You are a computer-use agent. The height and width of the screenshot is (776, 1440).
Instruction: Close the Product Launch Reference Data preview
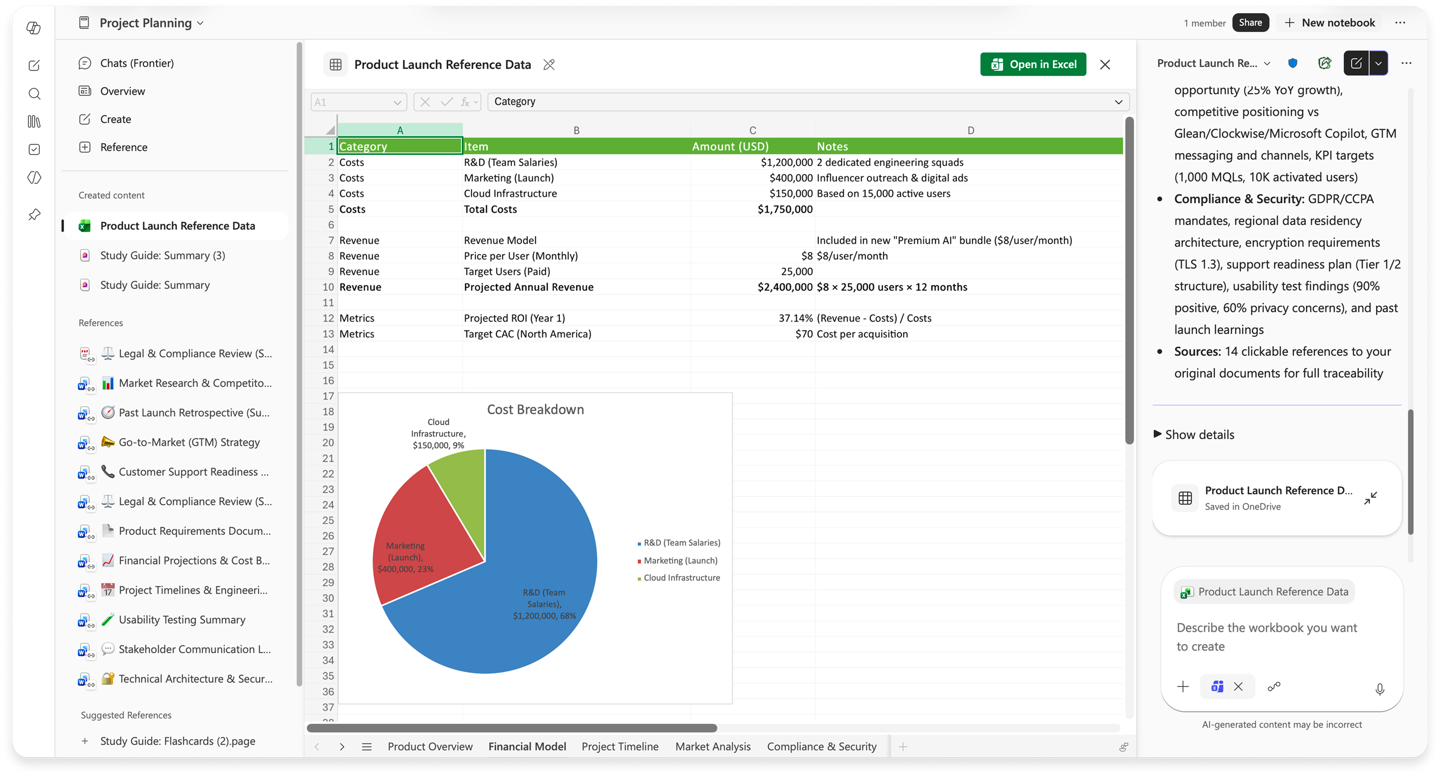[x=1105, y=65]
